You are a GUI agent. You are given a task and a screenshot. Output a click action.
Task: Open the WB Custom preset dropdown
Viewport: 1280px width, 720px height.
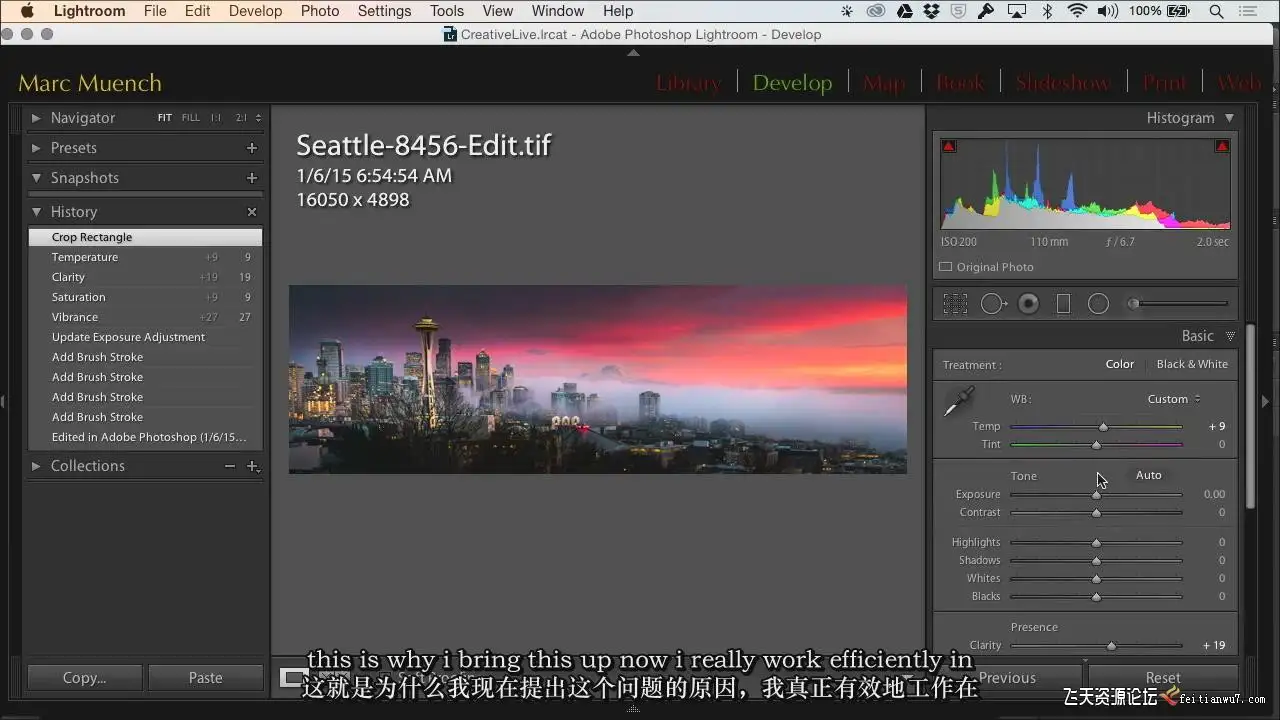click(1174, 399)
